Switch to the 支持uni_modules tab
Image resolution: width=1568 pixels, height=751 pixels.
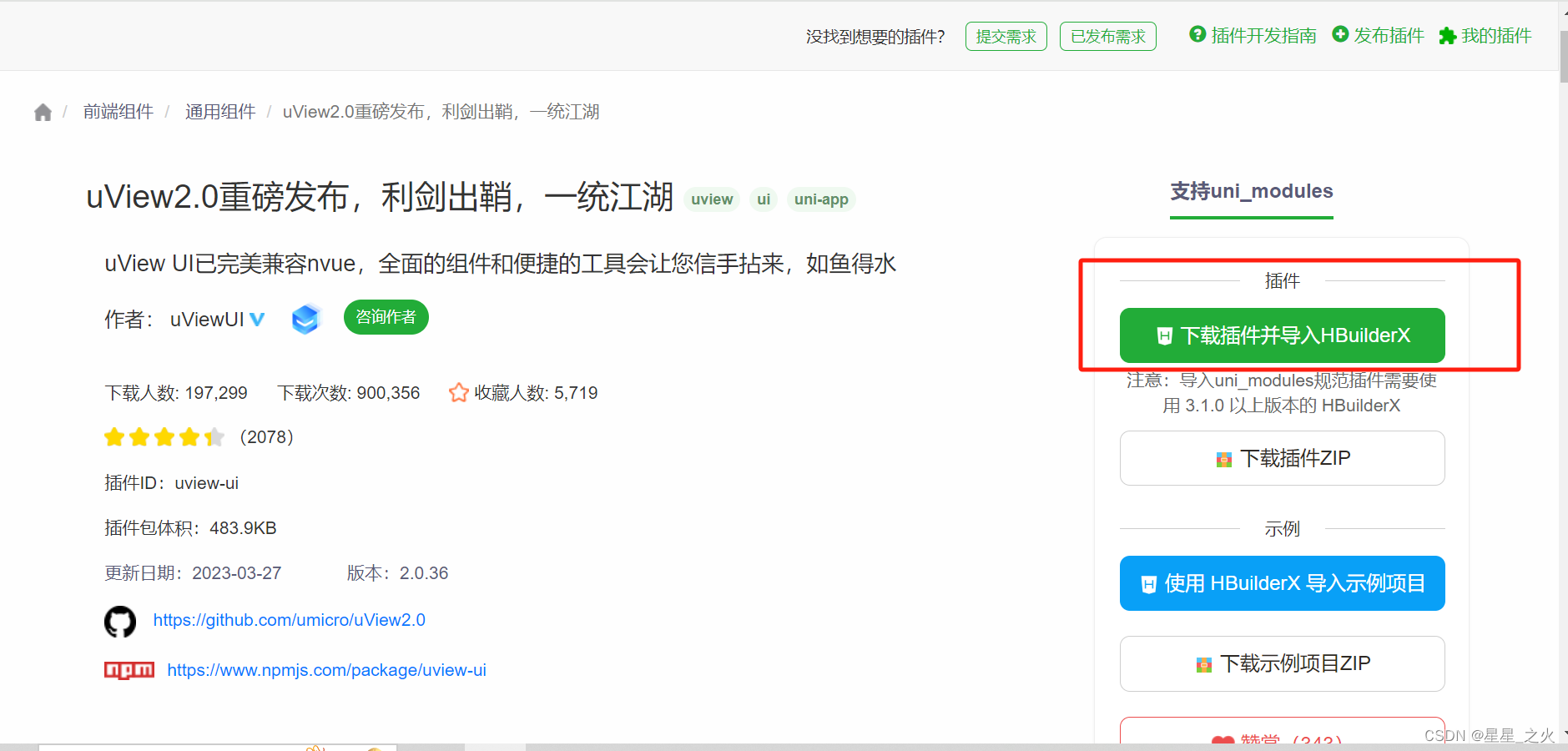coord(1251,191)
